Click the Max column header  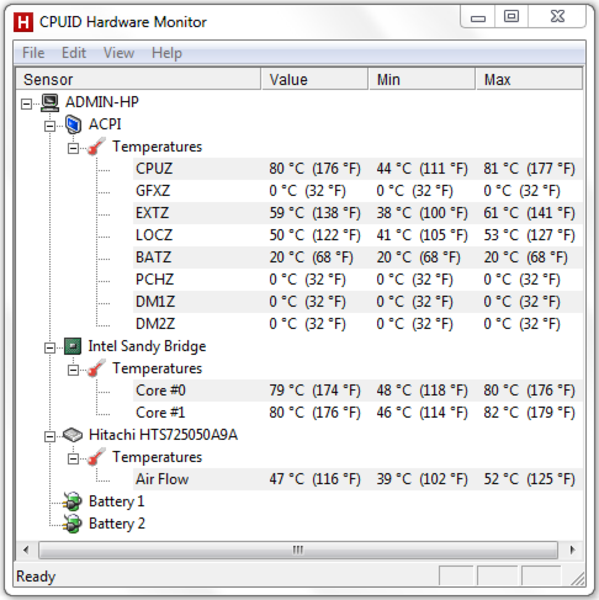coord(529,79)
